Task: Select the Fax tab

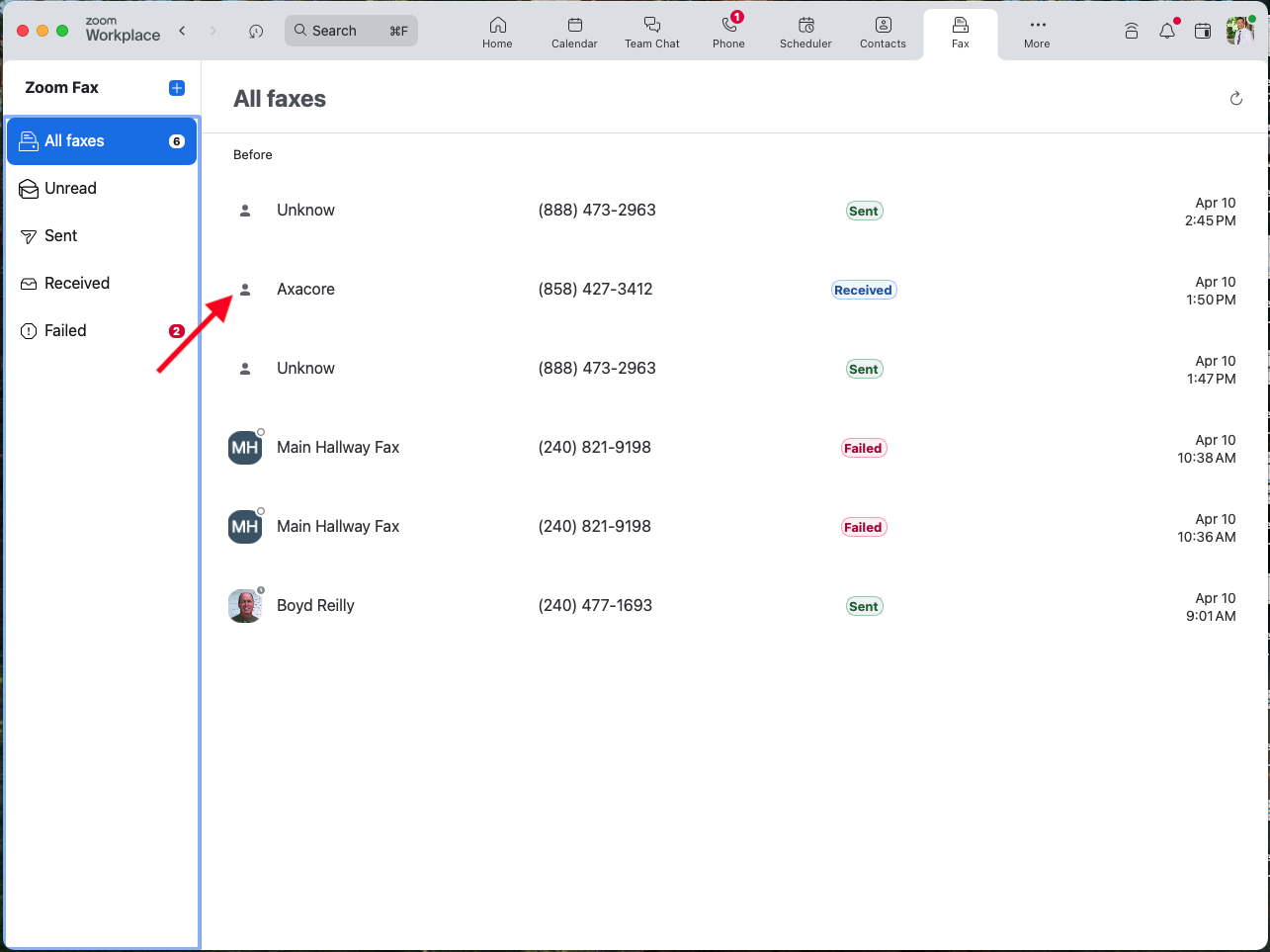Action: [961, 33]
